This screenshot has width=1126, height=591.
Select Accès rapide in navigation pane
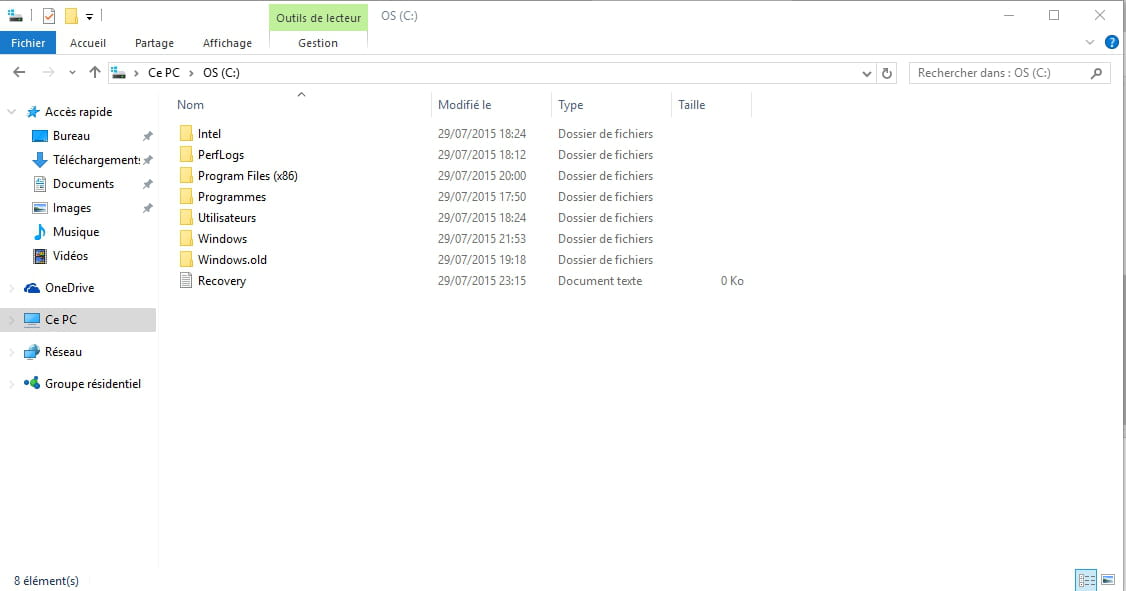point(78,112)
